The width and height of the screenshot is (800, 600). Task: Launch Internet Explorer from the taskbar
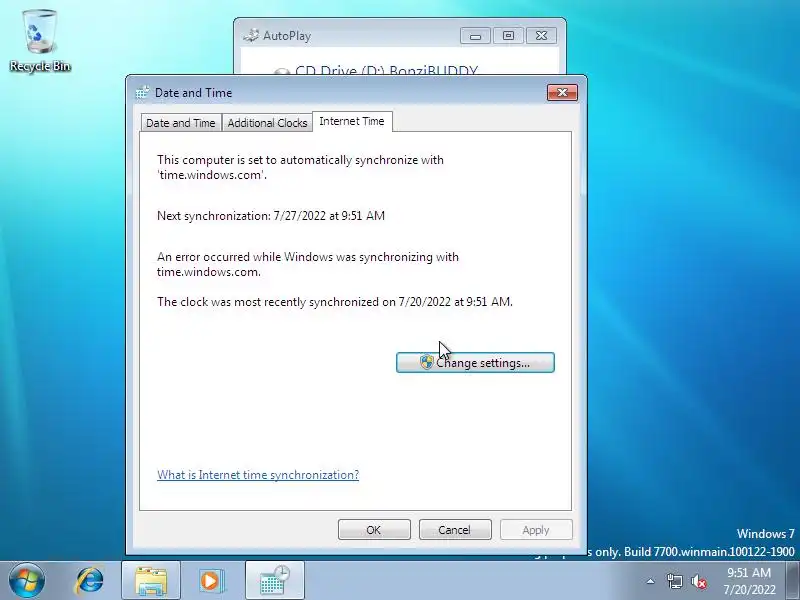coord(90,581)
